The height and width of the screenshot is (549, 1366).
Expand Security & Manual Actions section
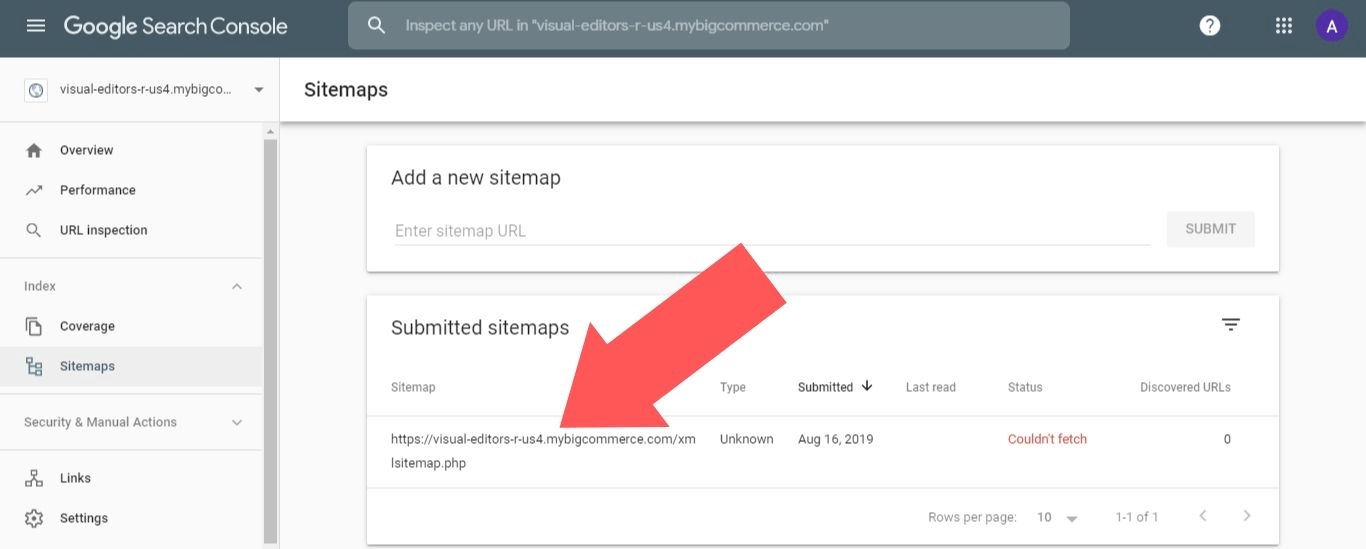[237, 423]
